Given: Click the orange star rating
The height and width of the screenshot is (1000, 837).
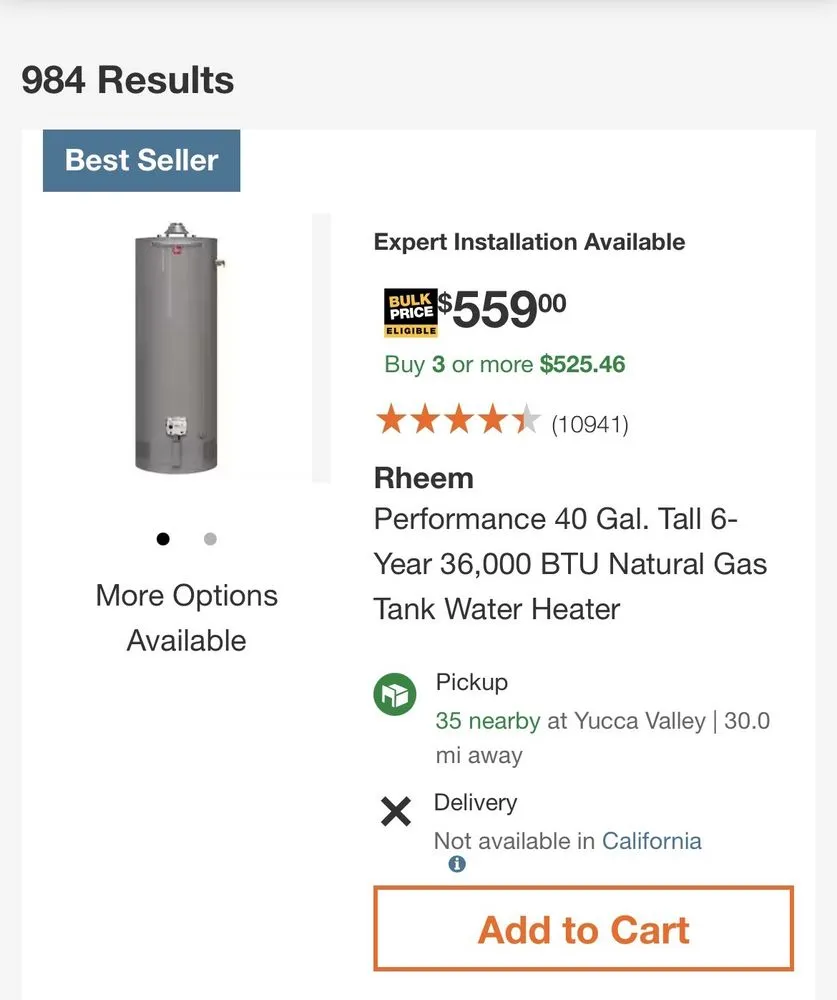Looking at the screenshot, I should (458, 421).
